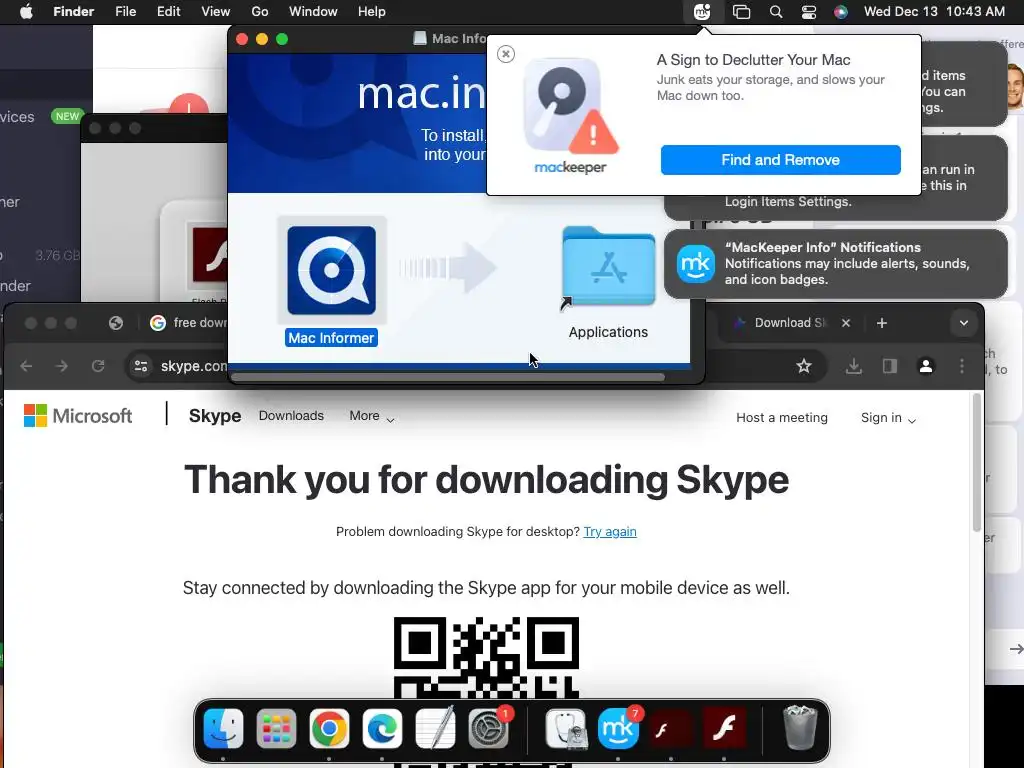Open the File menu
The height and width of the screenshot is (768, 1024).
point(125,12)
